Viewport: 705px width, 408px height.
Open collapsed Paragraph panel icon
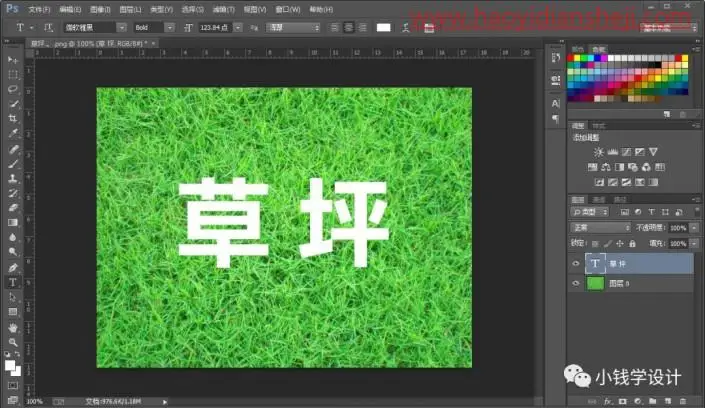[x=556, y=119]
